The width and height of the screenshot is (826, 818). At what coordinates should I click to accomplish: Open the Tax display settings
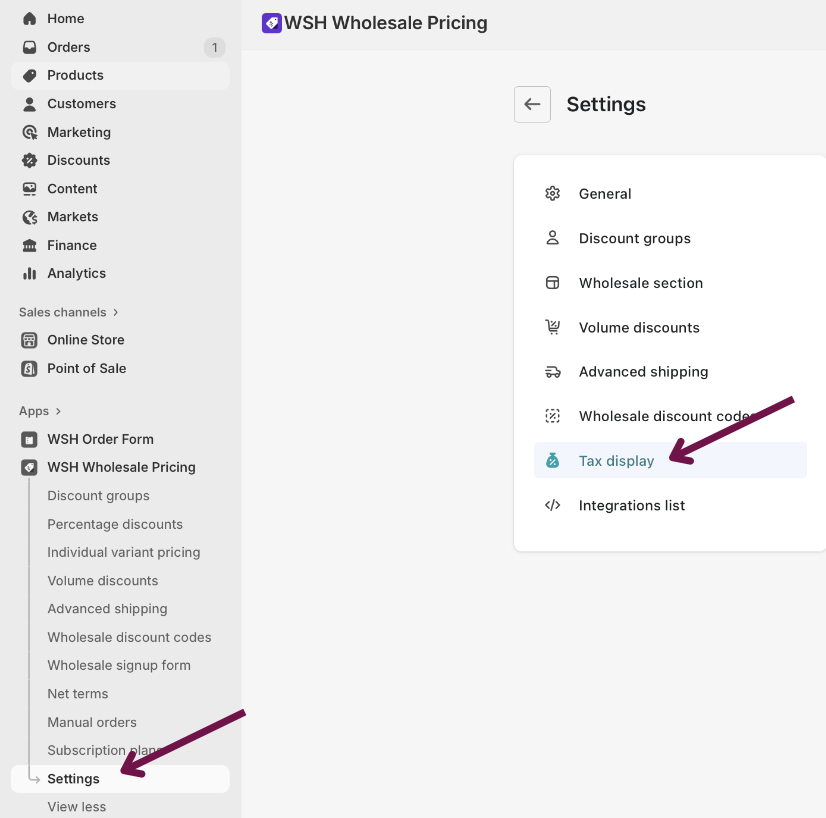[x=616, y=461]
